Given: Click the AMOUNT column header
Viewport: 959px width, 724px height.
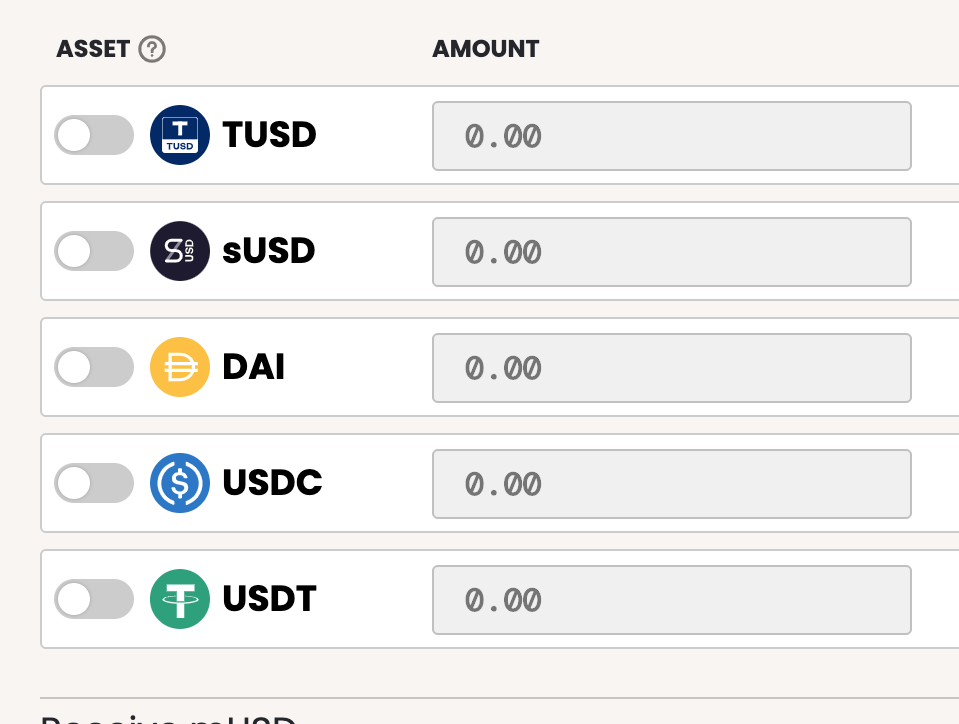Looking at the screenshot, I should (486, 49).
